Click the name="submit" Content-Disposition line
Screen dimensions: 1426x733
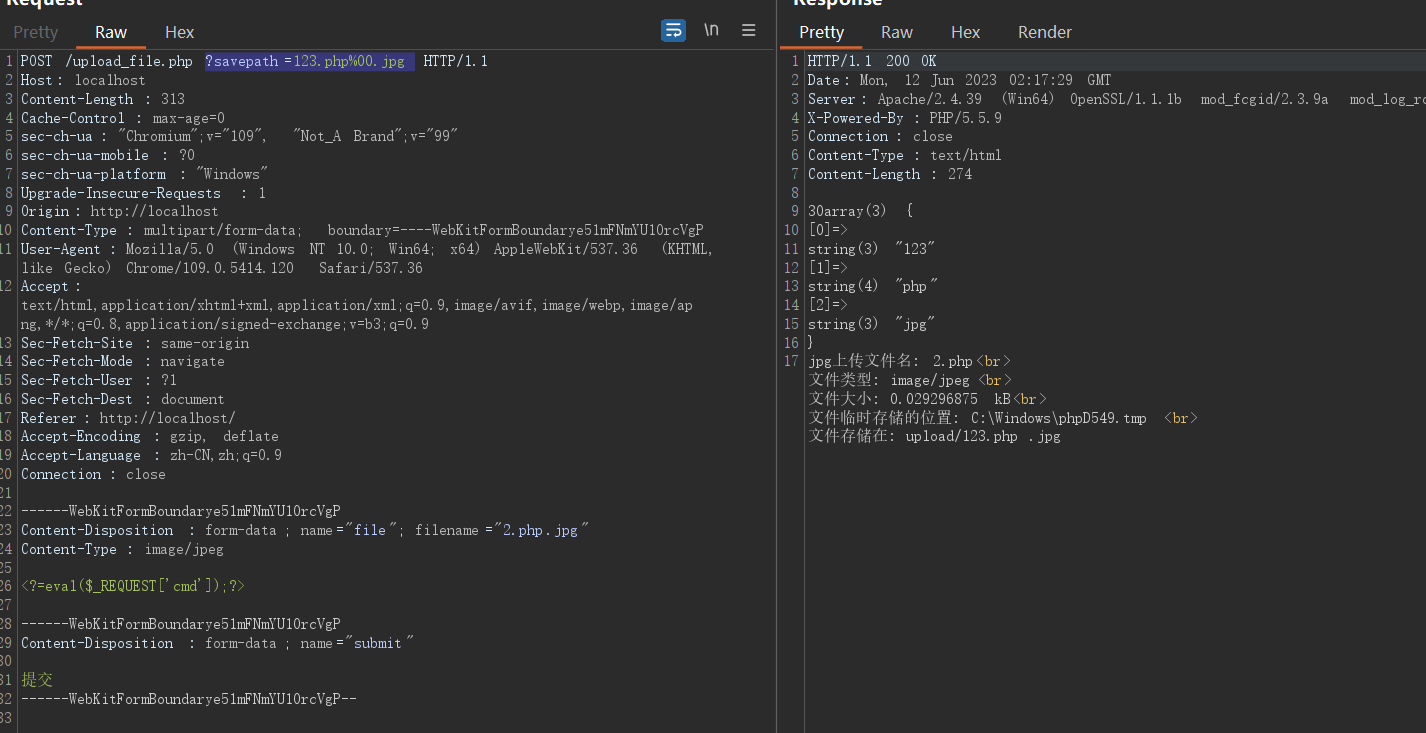click(x=217, y=643)
